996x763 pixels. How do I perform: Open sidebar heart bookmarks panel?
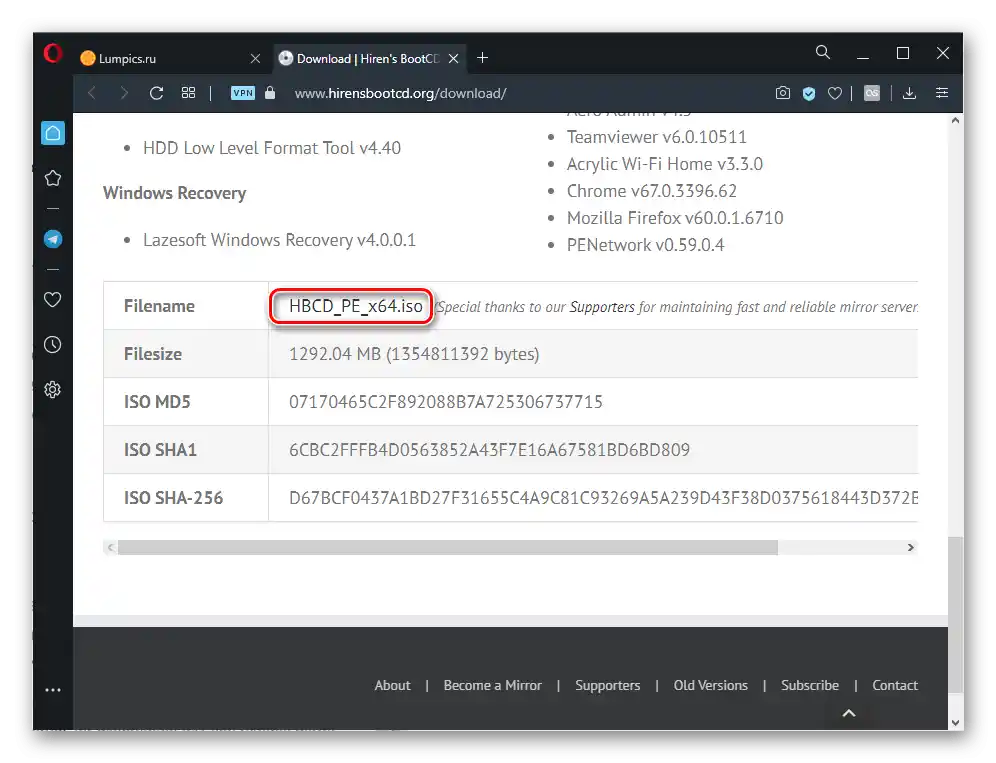coord(53,299)
